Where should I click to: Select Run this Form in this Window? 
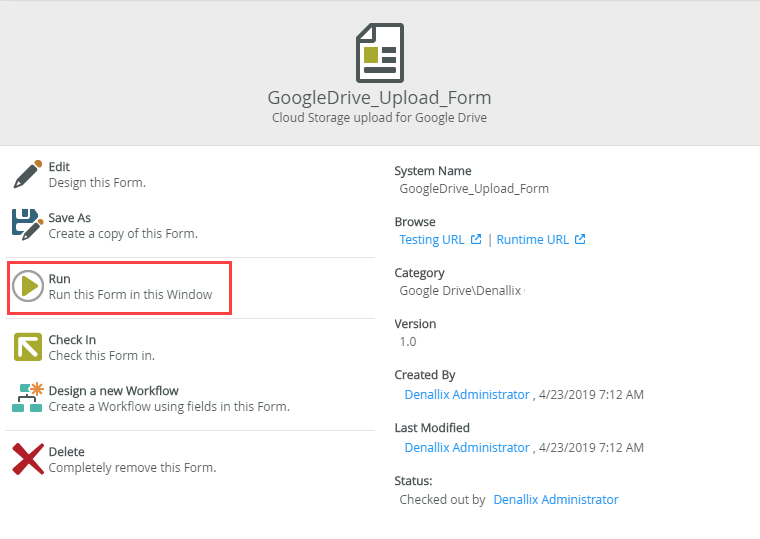[130, 295]
